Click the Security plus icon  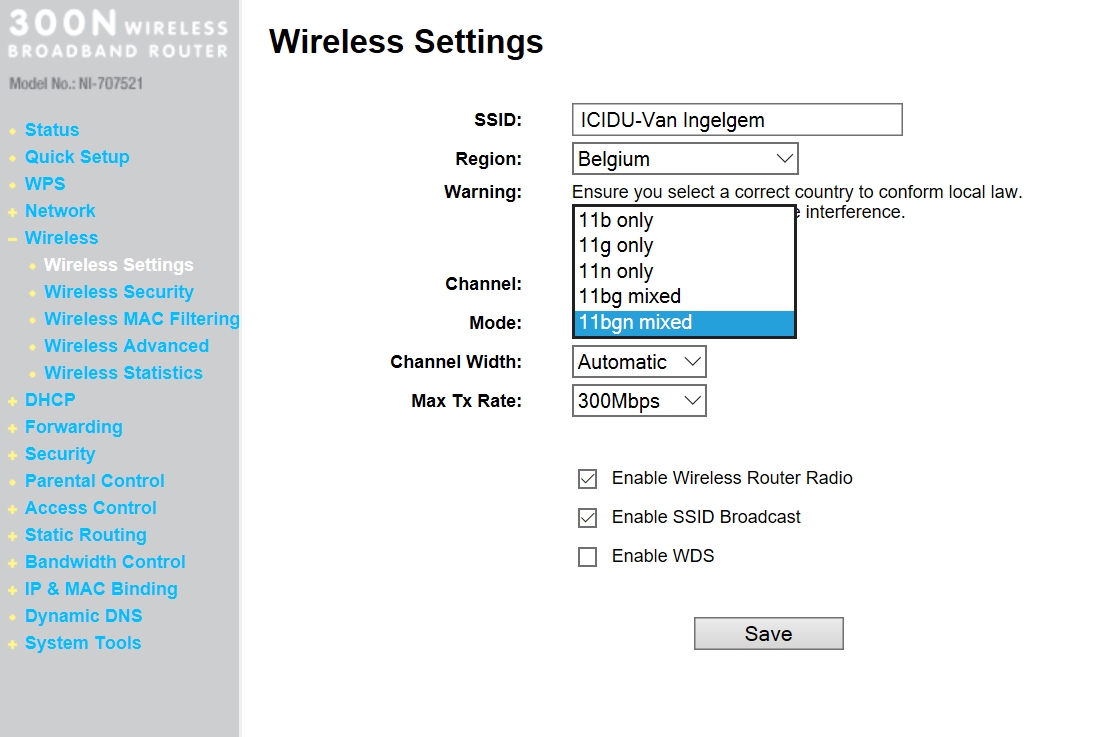coord(12,455)
